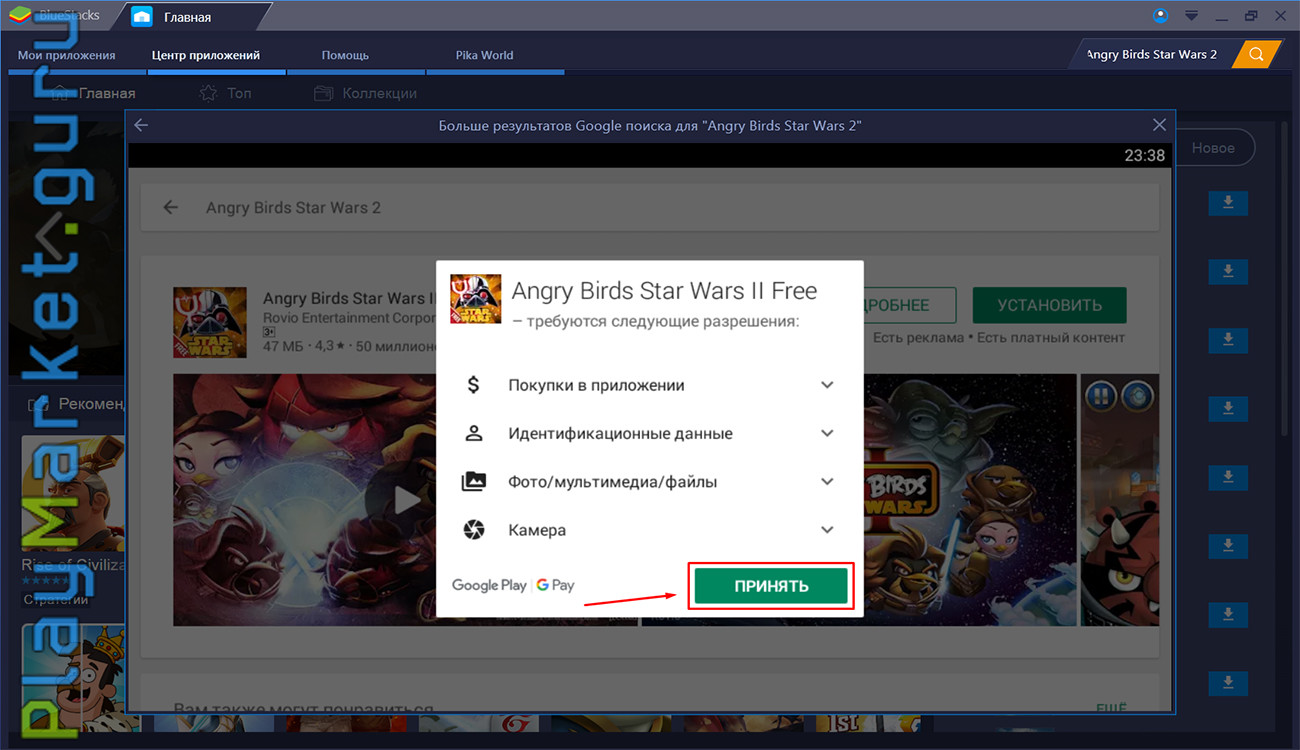1300x750 pixels.
Task: Click the partially hidden ПОДРОБНЕЕ button
Action: (910, 305)
